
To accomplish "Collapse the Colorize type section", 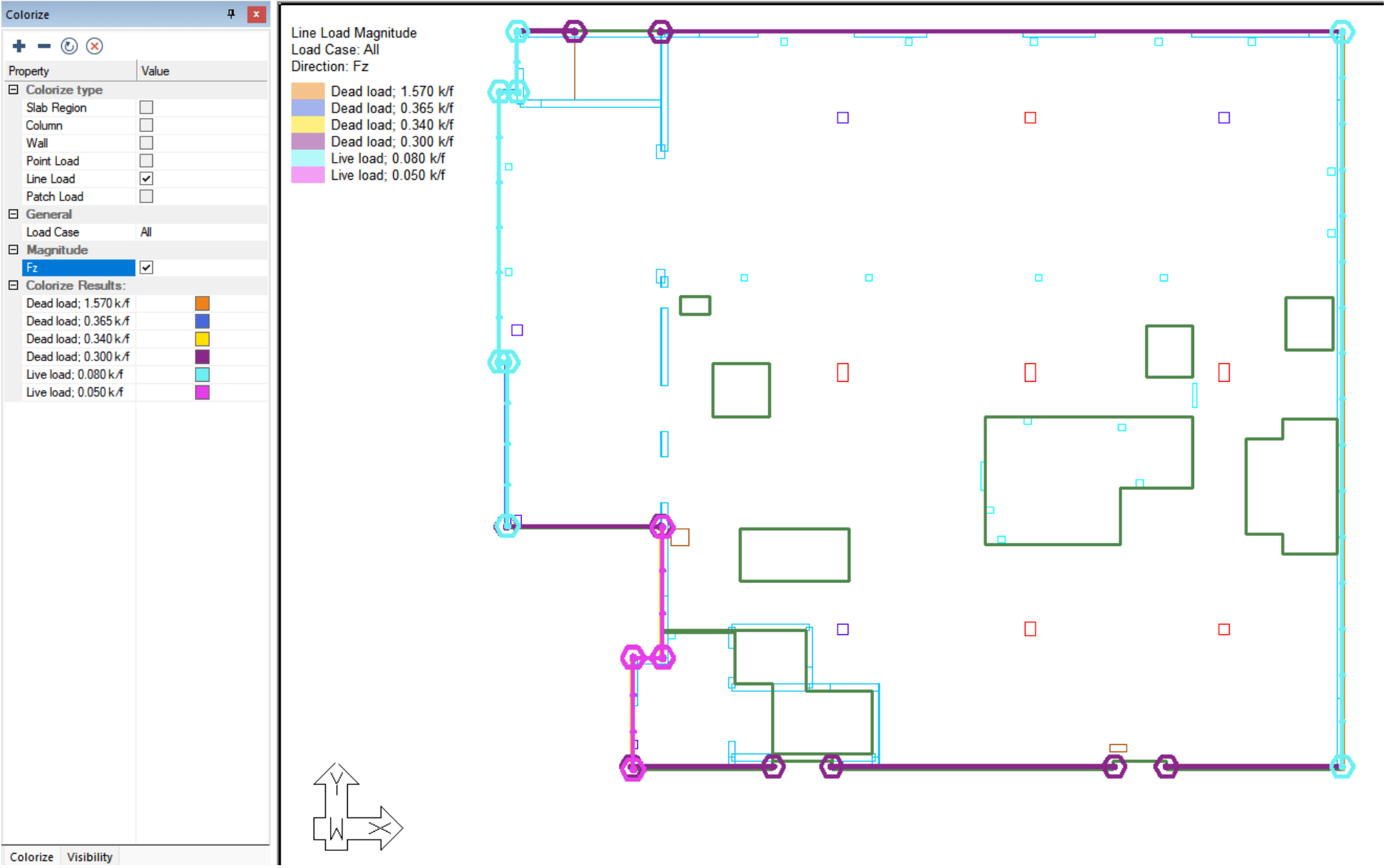I will [14, 90].
